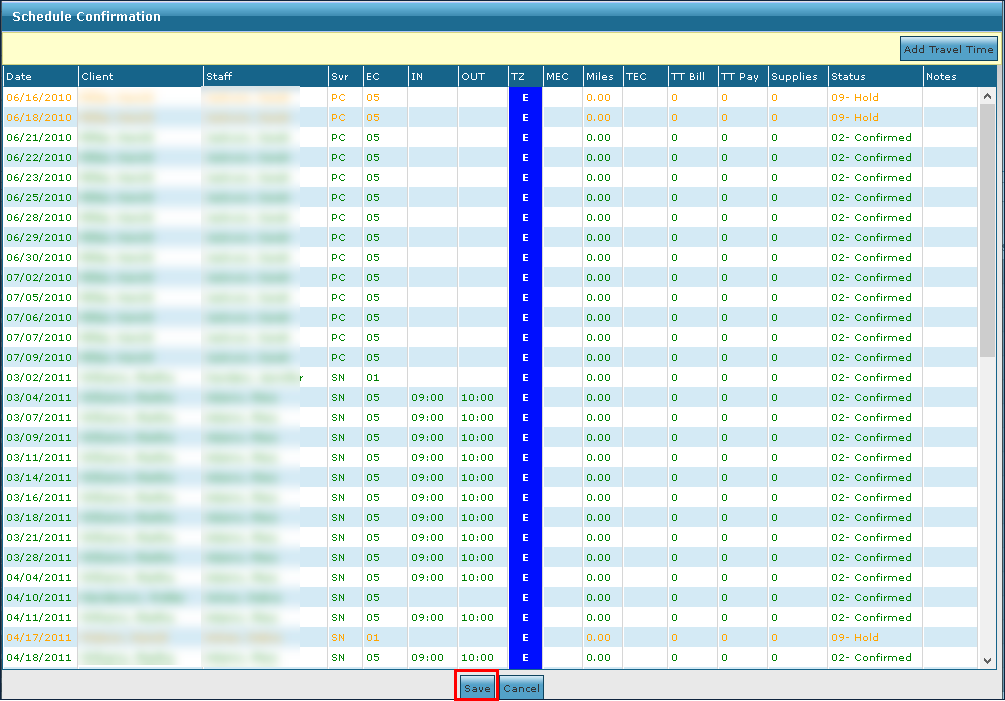This screenshot has height=701, width=1005.
Task: Click the OUT time for 04/18/2011
Action: click(477, 658)
